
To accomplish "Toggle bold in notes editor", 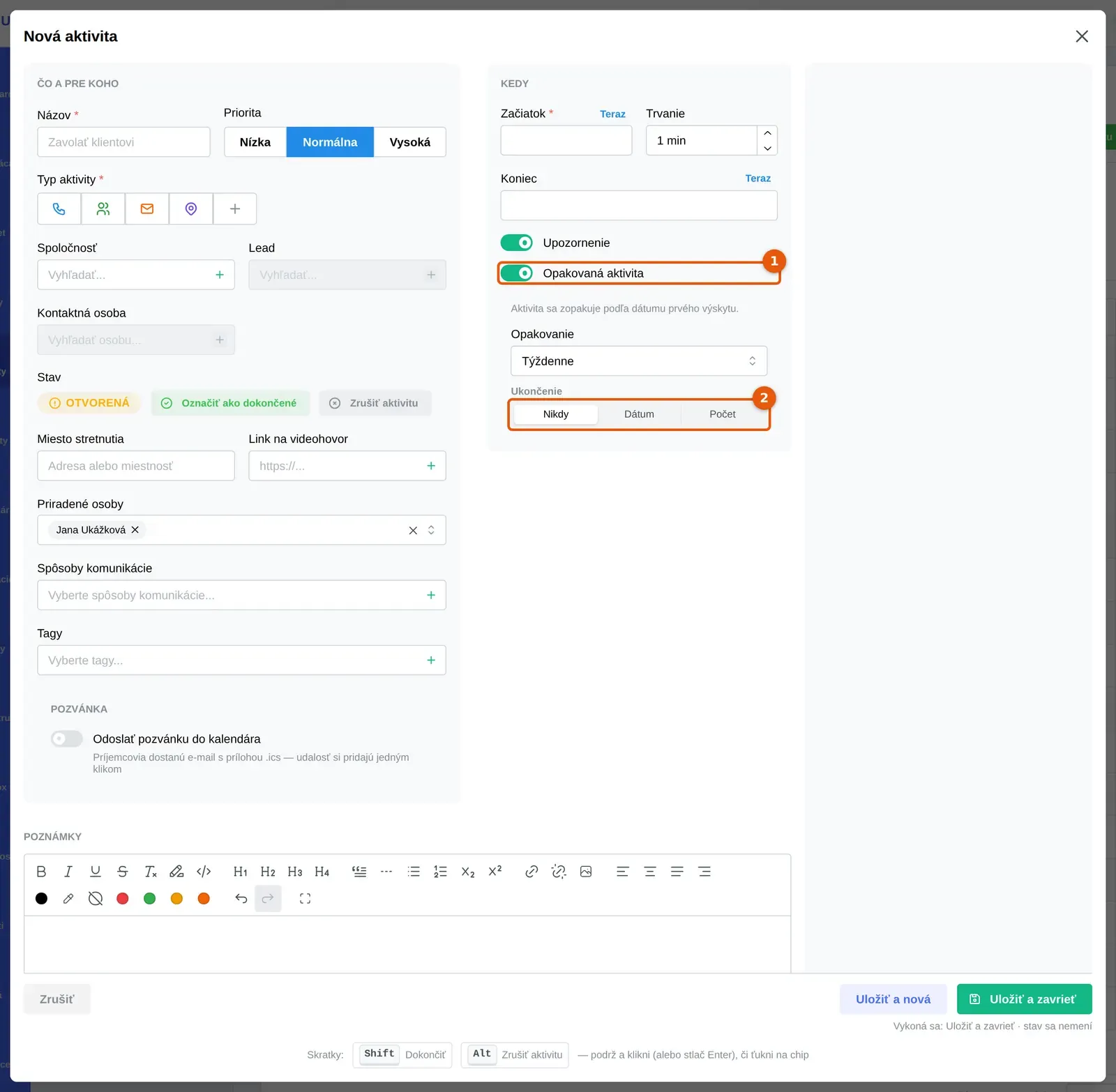I will point(41,872).
